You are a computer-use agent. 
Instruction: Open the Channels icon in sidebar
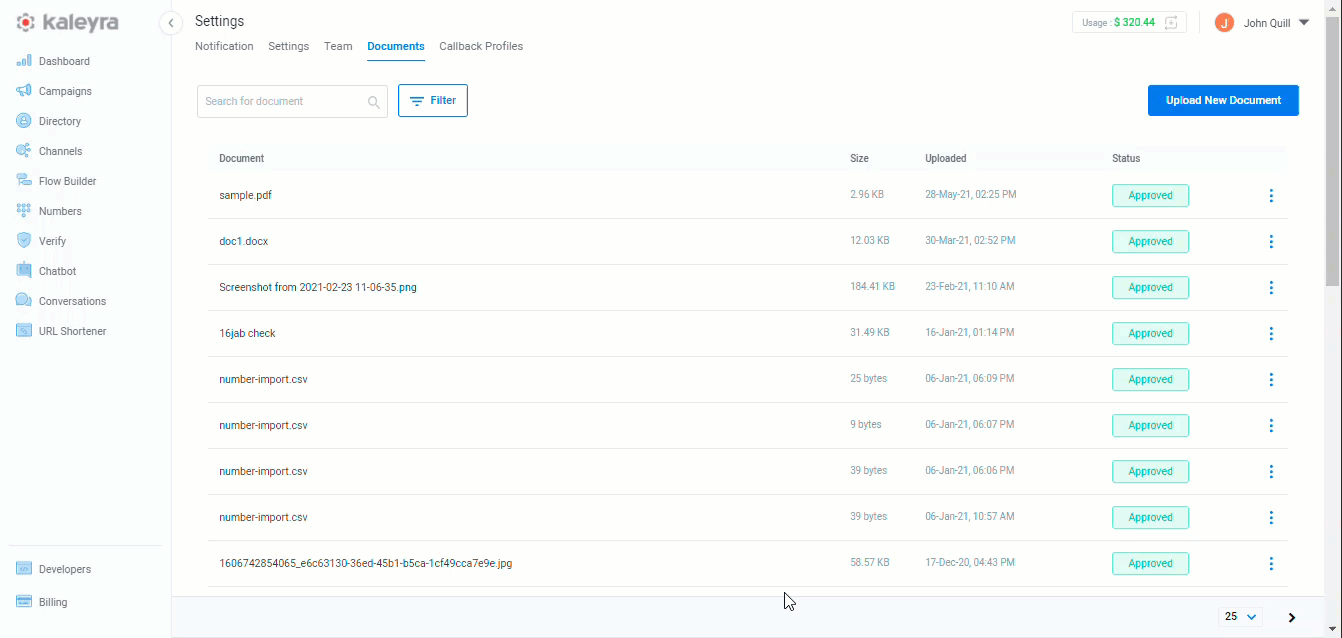[24, 151]
